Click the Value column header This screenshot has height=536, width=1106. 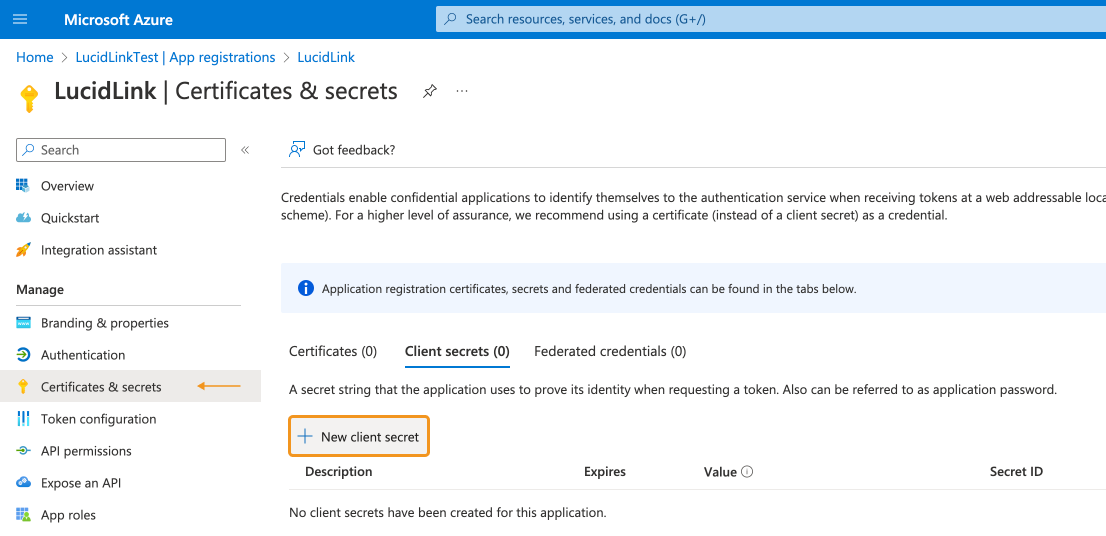coord(720,472)
